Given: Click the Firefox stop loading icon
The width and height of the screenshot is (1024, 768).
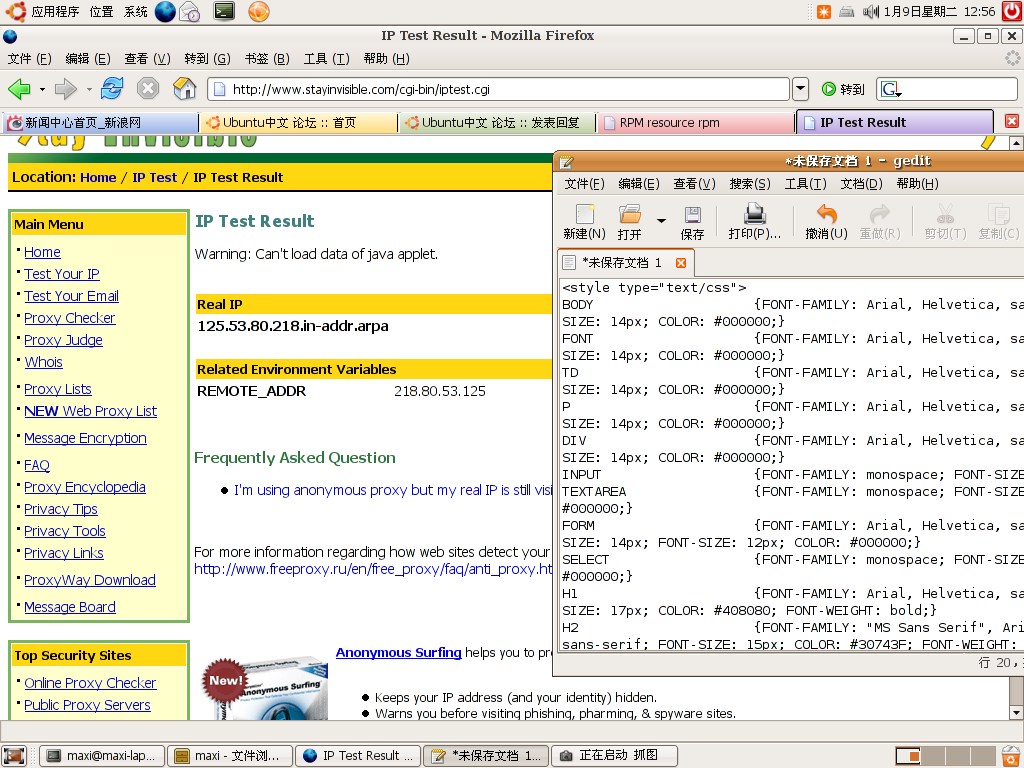Looking at the screenshot, I should point(148,88).
